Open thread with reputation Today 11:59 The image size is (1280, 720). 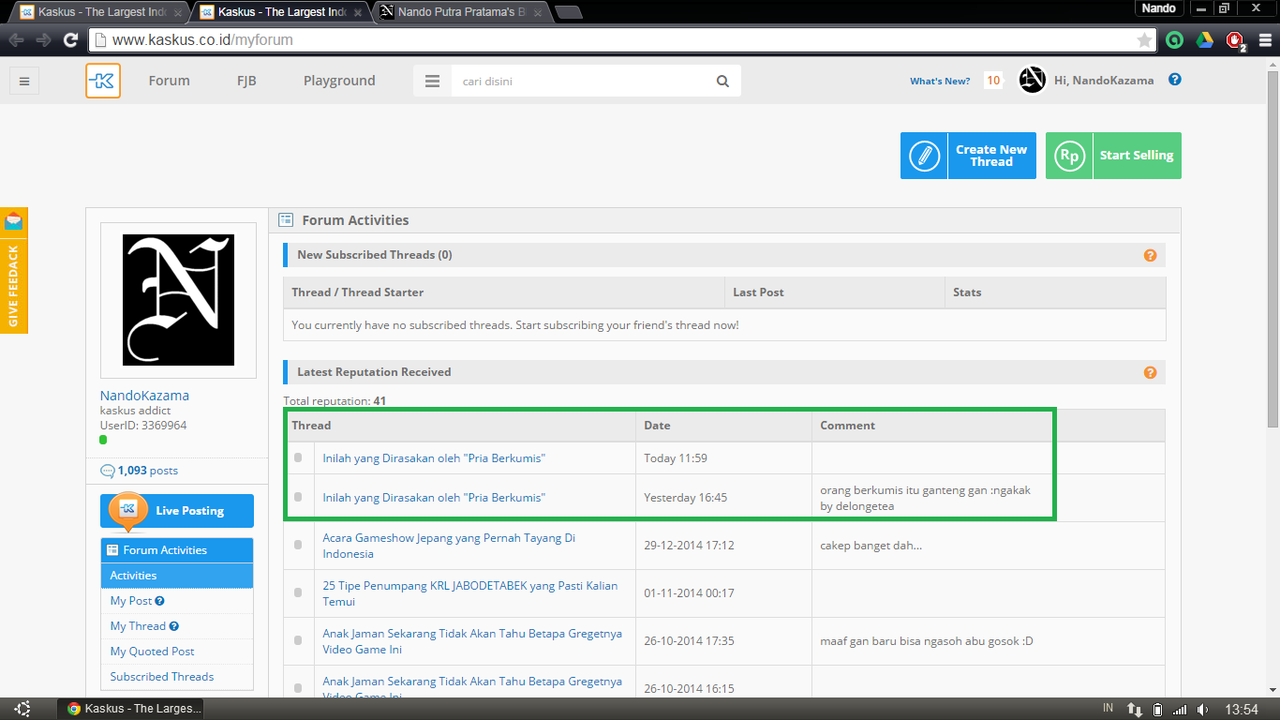[x=434, y=458]
